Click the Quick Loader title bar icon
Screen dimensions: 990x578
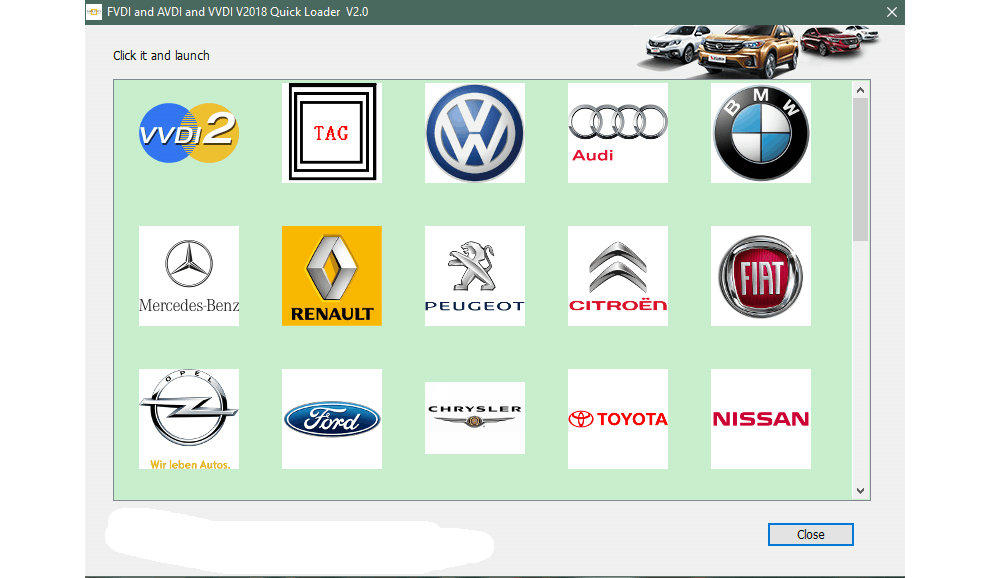coord(94,12)
